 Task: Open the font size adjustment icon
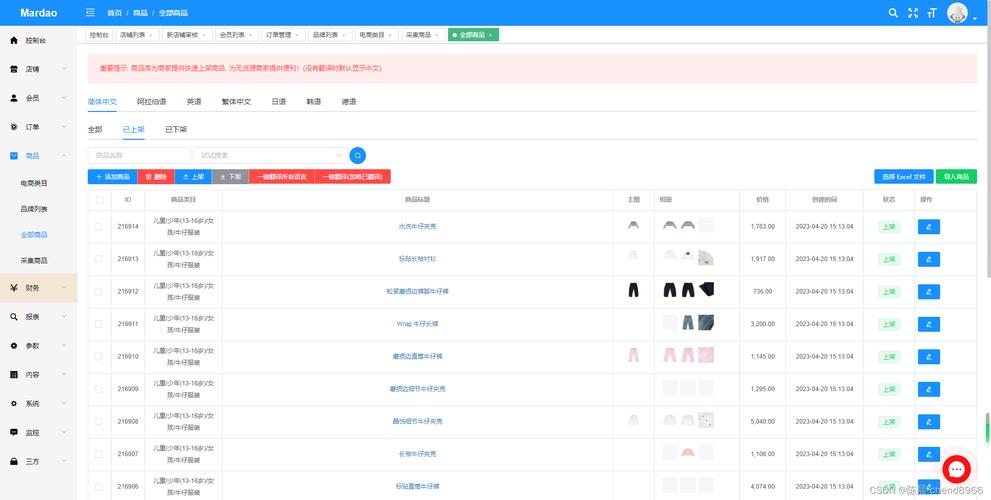click(x=932, y=13)
